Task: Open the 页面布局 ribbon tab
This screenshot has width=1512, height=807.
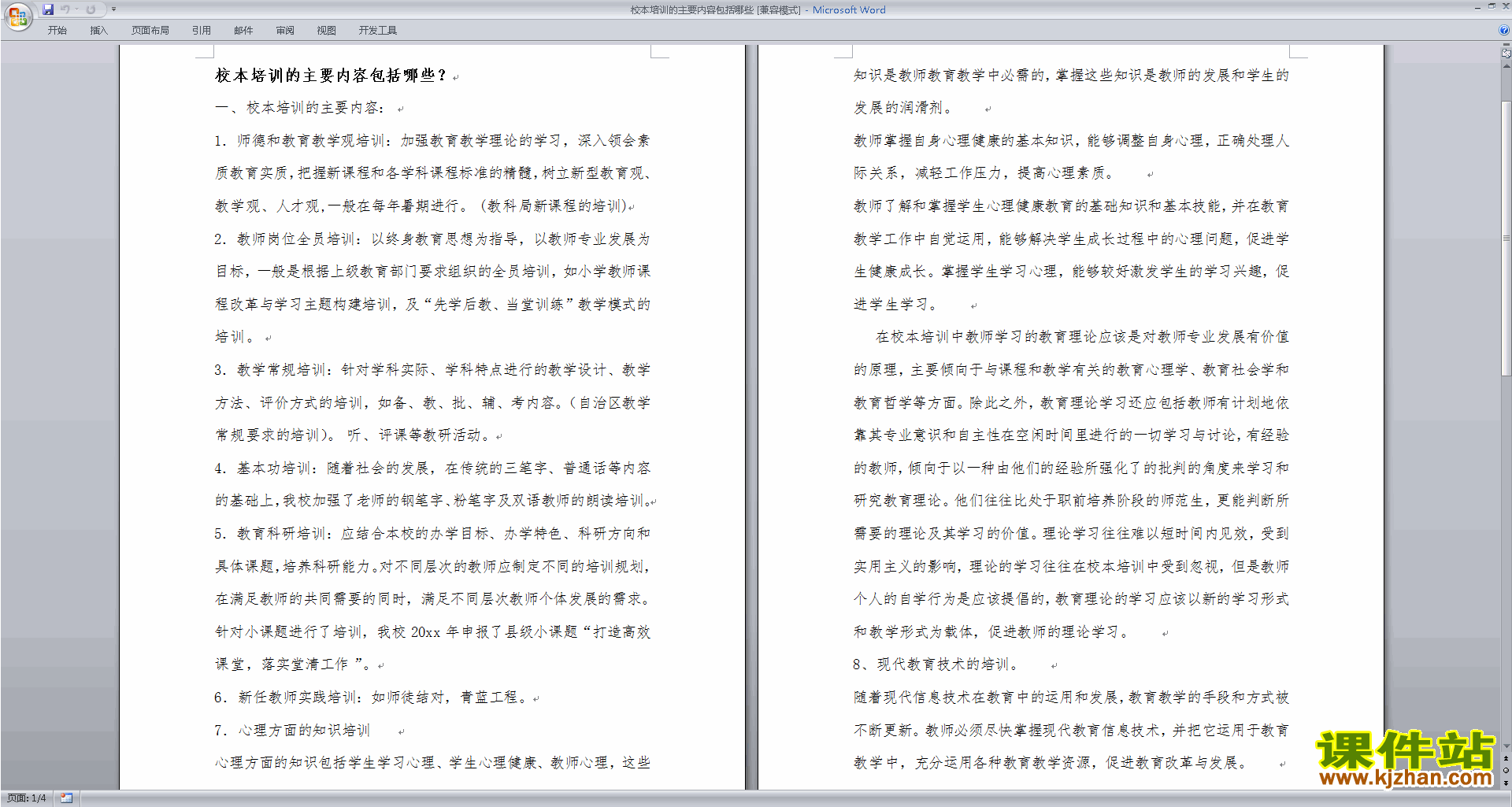Action: click(150, 31)
